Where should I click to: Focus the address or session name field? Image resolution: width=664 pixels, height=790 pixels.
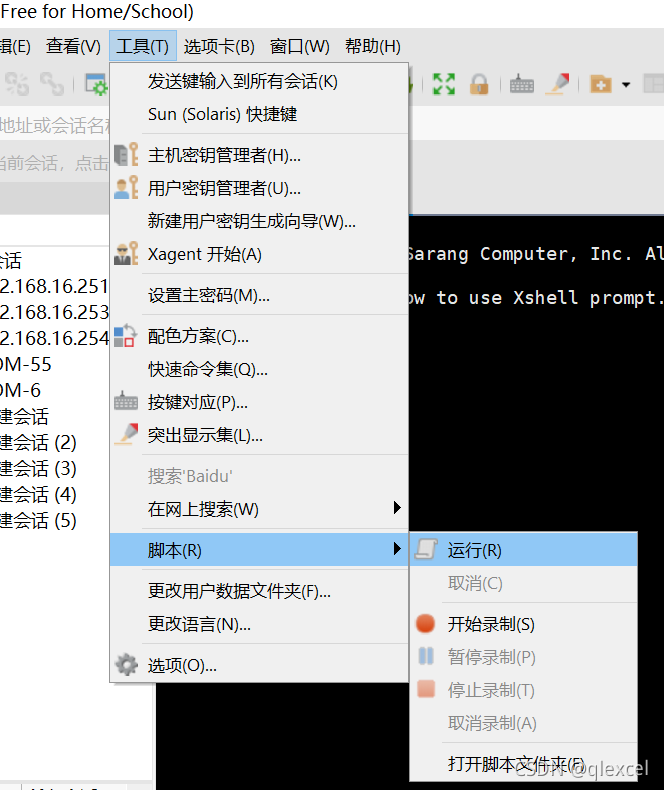point(54,125)
